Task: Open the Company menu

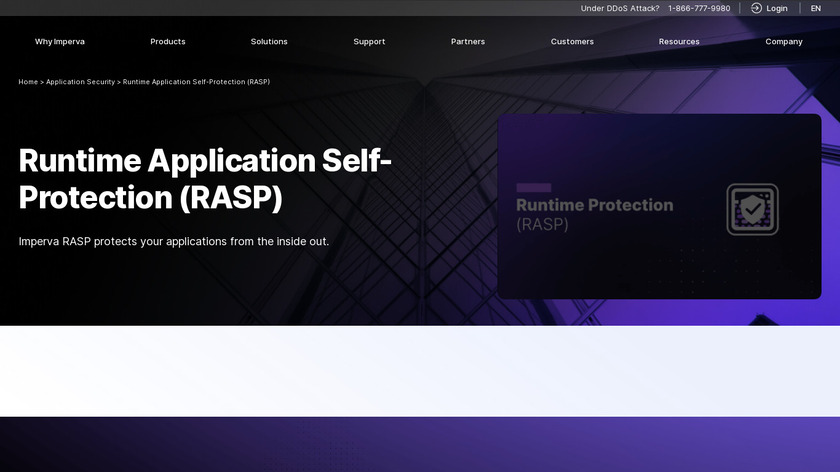Action: pyautogui.click(x=784, y=42)
